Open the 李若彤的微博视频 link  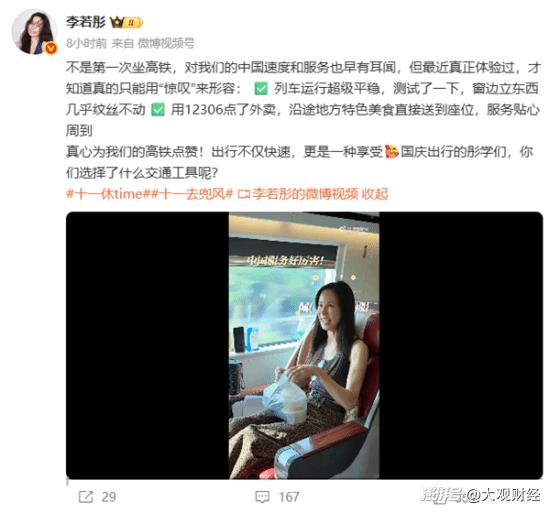coord(305,194)
